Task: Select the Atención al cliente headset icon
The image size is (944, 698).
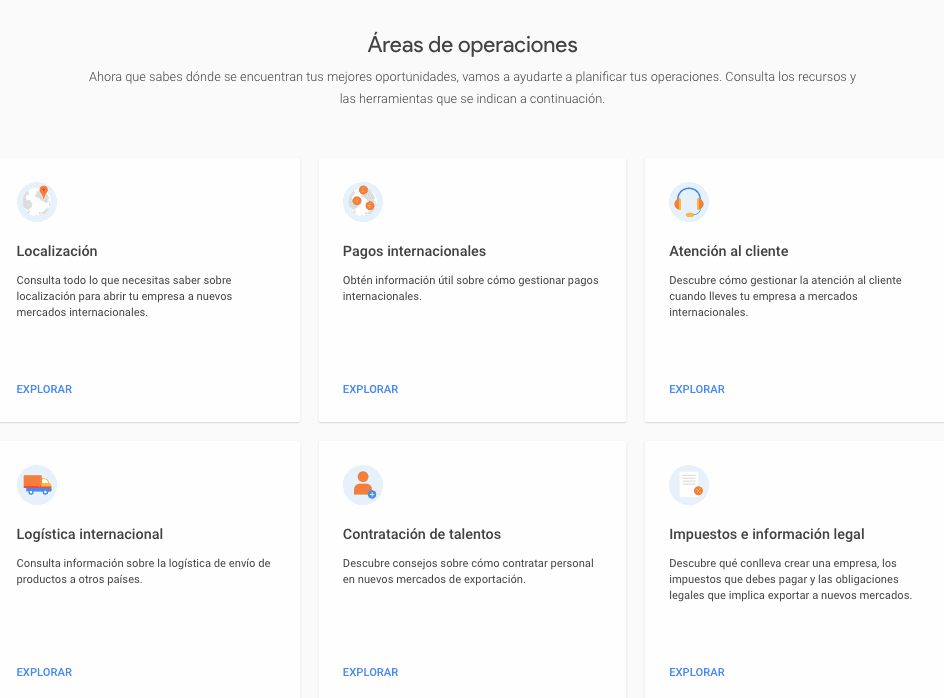Action: coord(689,201)
